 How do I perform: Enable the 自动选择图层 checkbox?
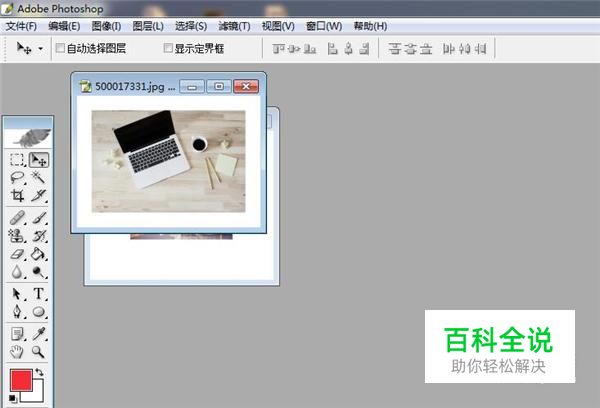60,48
